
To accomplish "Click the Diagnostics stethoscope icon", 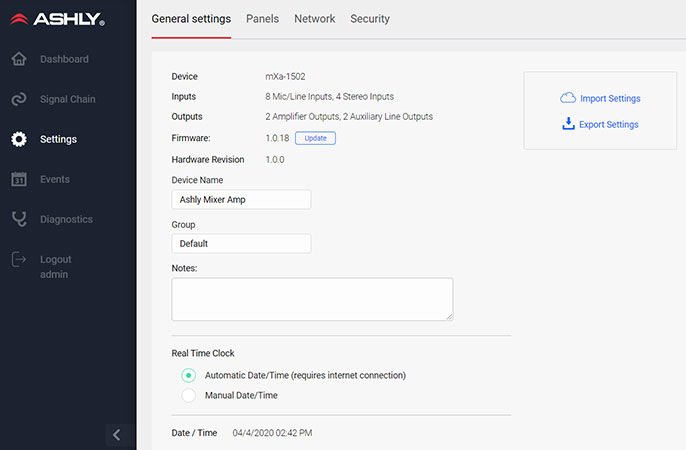I will pos(19,219).
